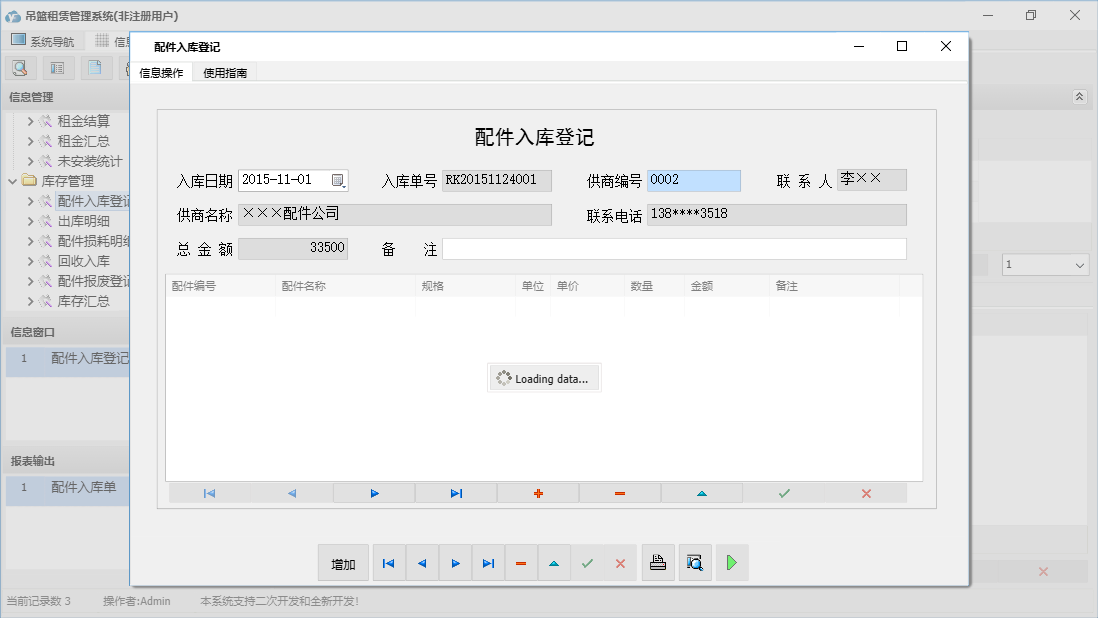Open the 系统导航 tab

point(44,40)
